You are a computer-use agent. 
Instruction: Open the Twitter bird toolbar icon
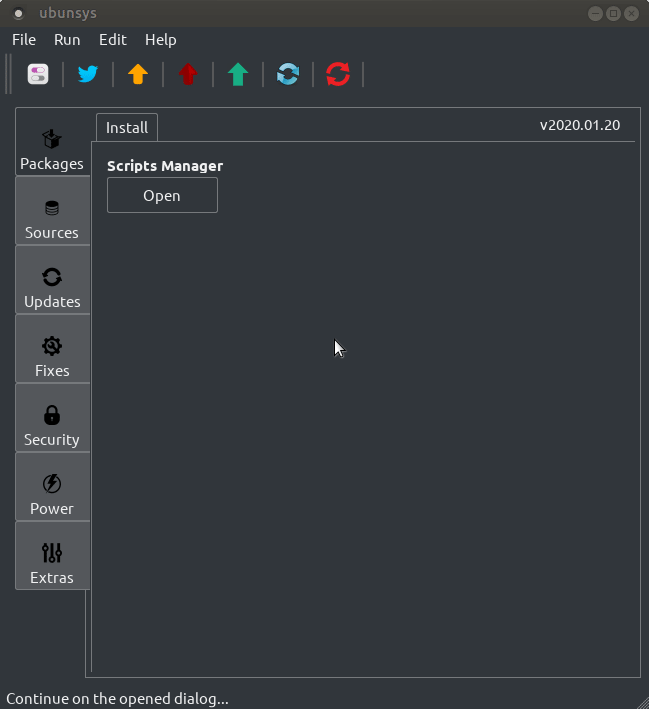point(88,74)
